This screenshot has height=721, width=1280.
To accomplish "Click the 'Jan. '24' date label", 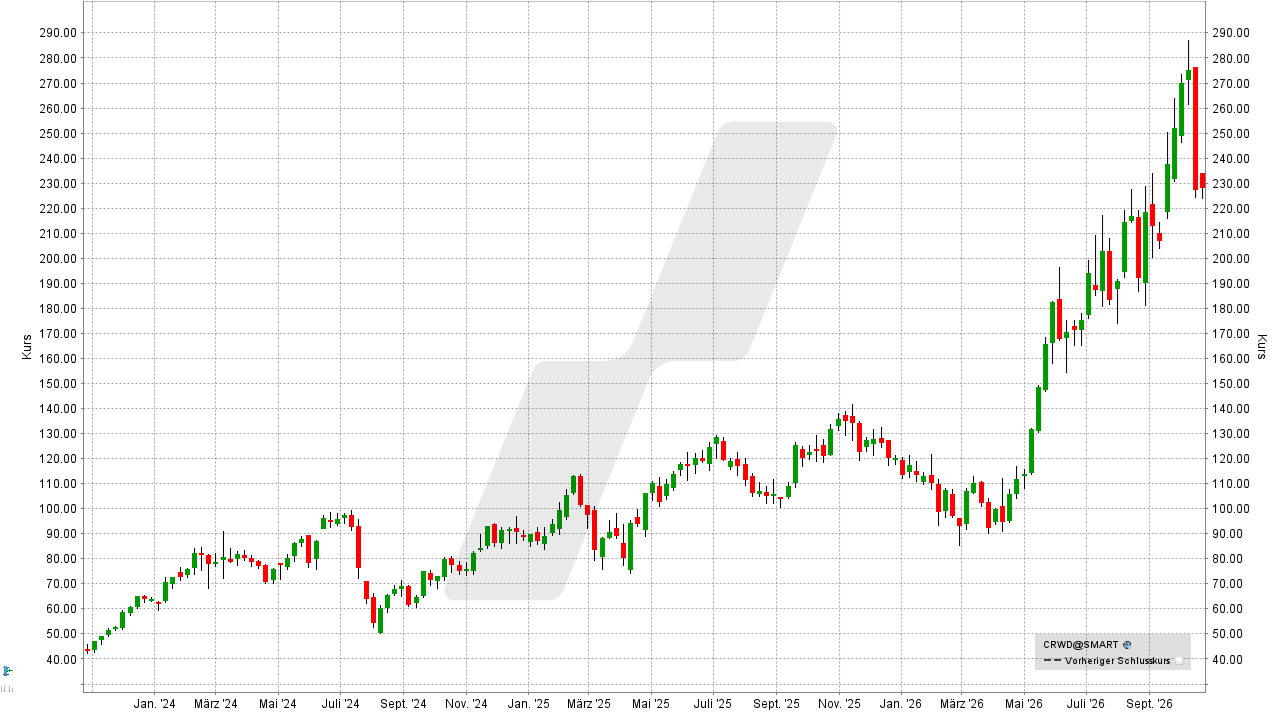I will (x=155, y=704).
